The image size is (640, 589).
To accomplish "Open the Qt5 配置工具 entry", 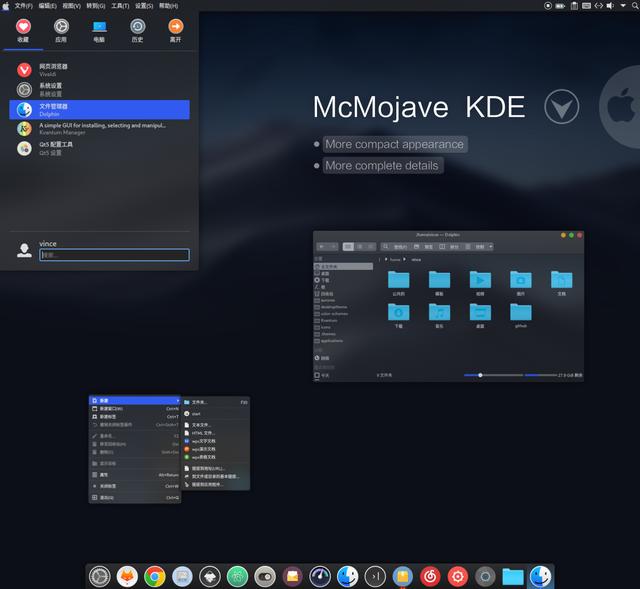I will click(99, 148).
